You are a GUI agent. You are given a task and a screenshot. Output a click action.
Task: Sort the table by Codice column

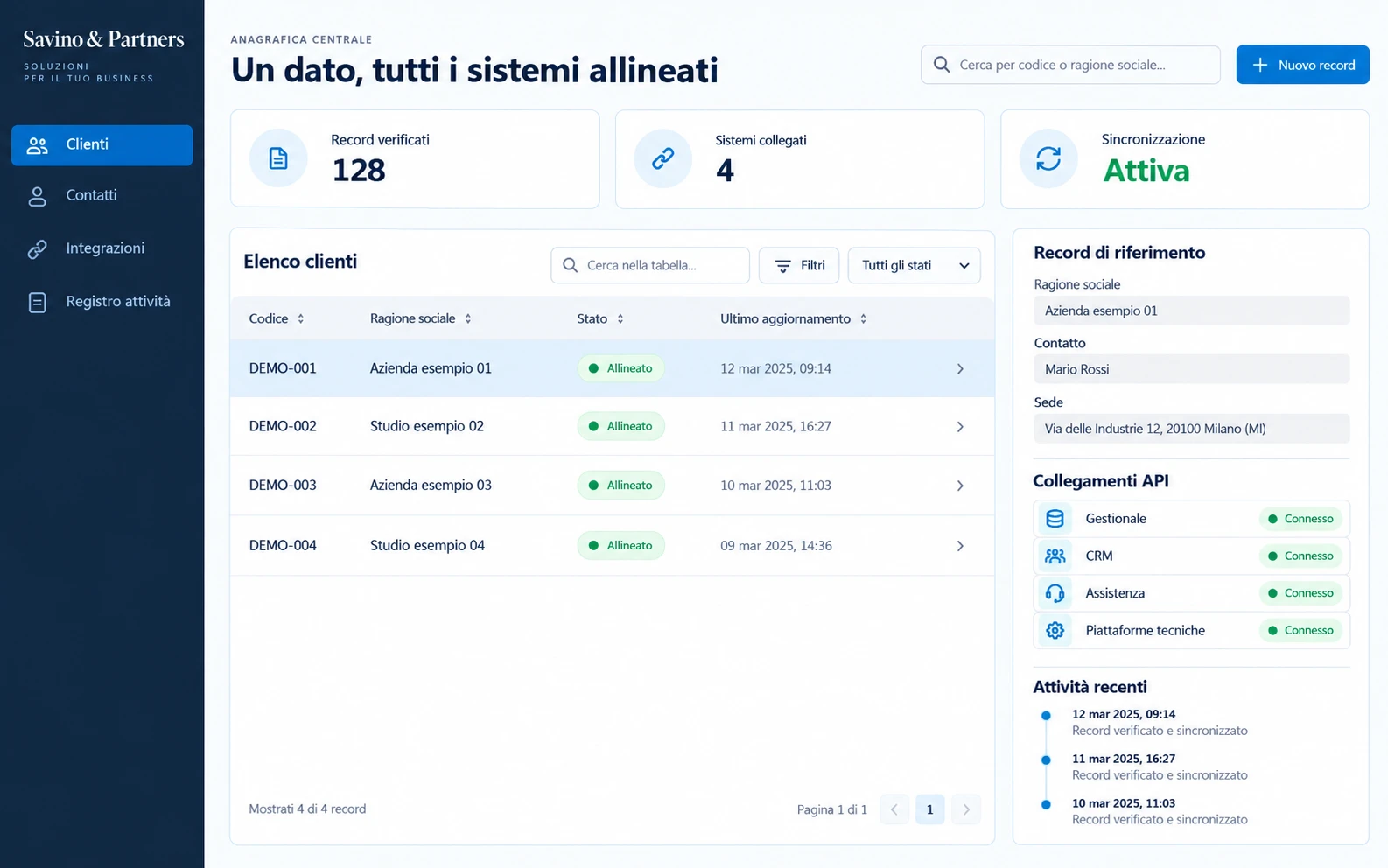[277, 318]
